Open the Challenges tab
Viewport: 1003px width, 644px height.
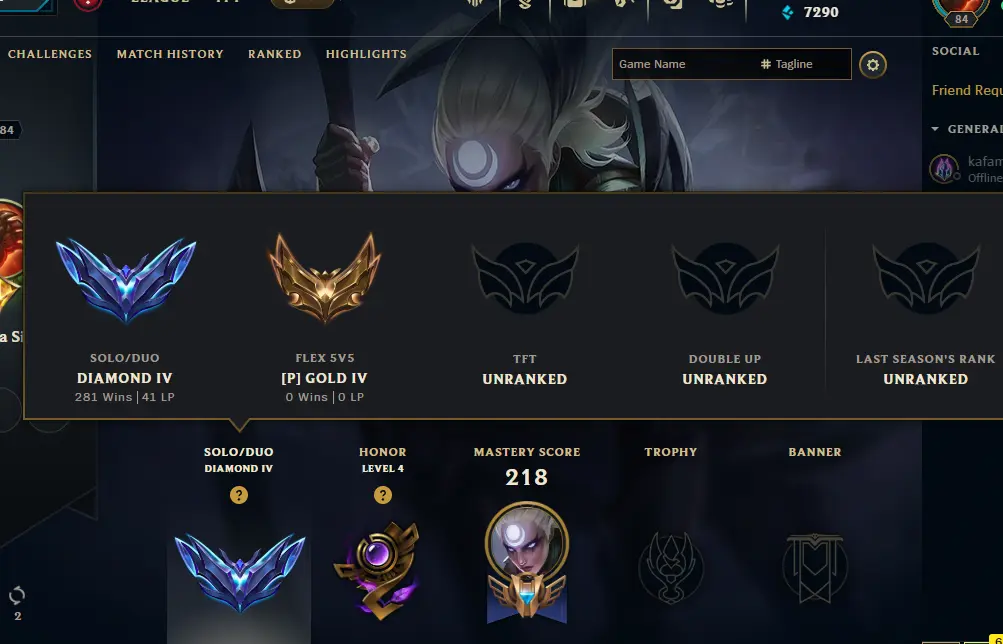coord(50,54)
